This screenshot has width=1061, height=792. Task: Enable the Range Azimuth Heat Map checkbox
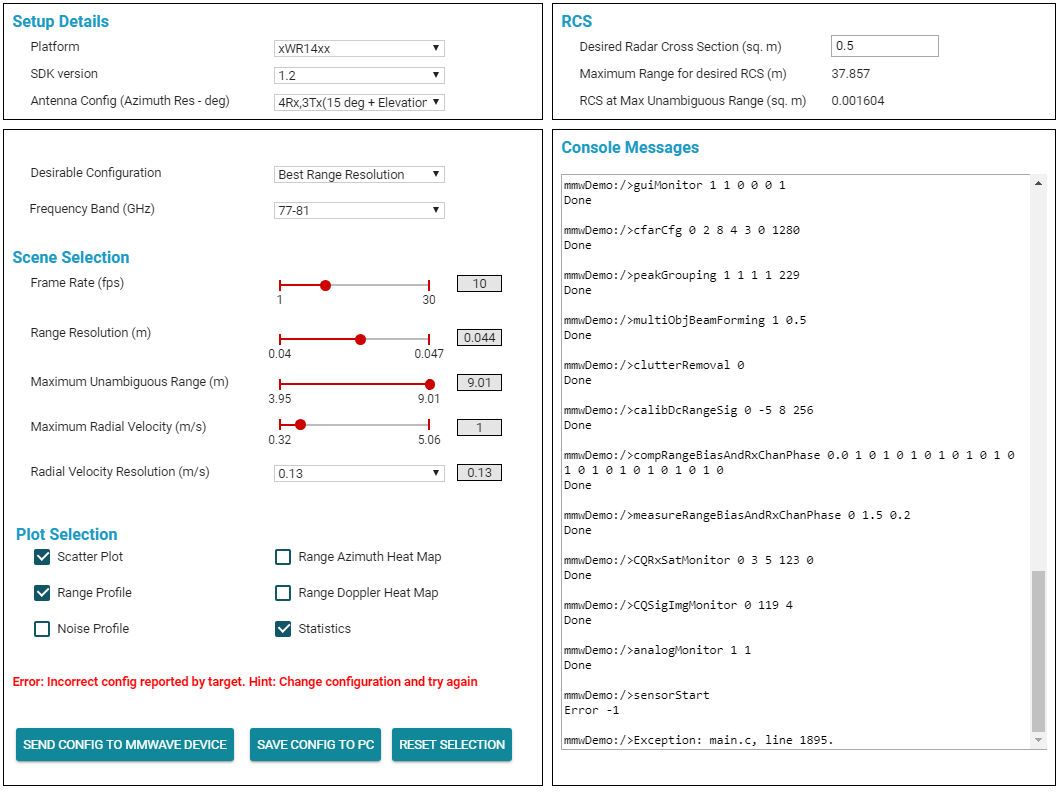[283, 557]
